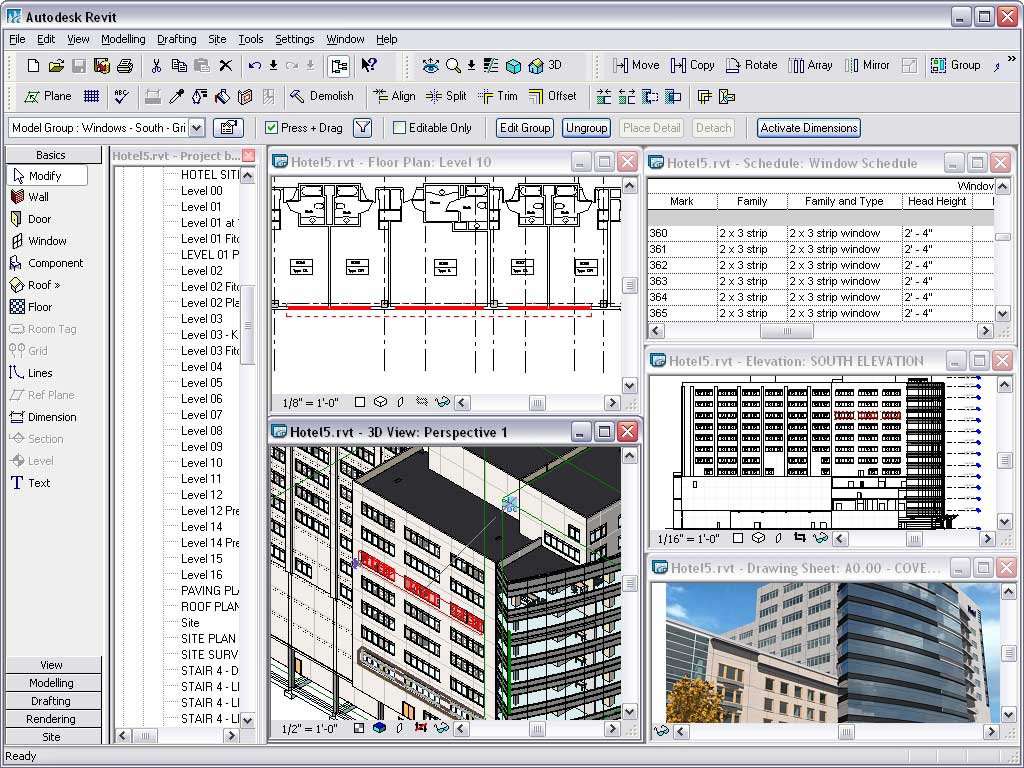Cut selection with the scissors icon
Screen dimensions: 1024x768
(x=156, y=65)
